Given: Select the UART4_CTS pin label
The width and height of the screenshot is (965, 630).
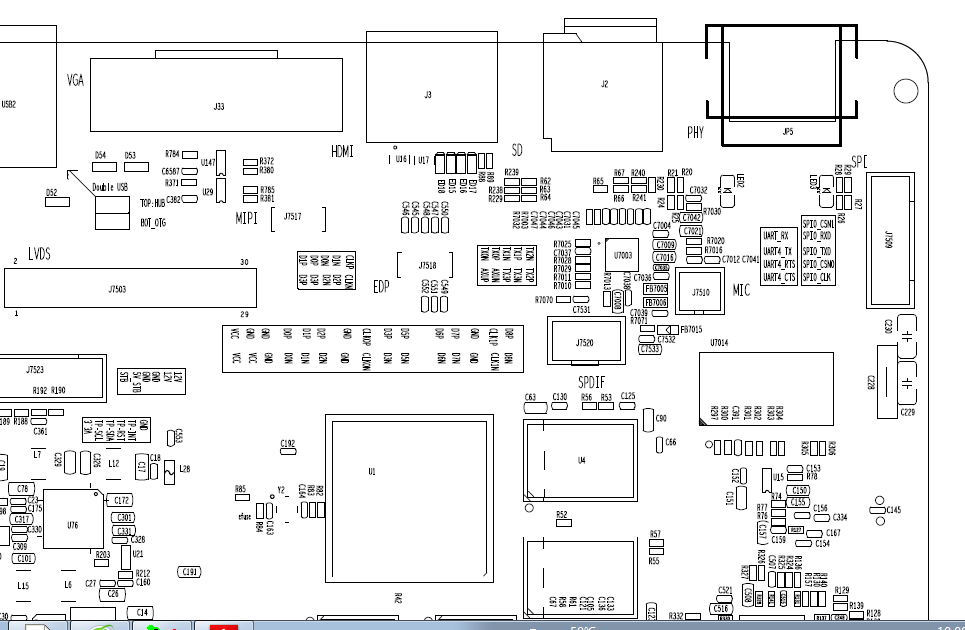Looking at the screenshot, I should 779,277.
